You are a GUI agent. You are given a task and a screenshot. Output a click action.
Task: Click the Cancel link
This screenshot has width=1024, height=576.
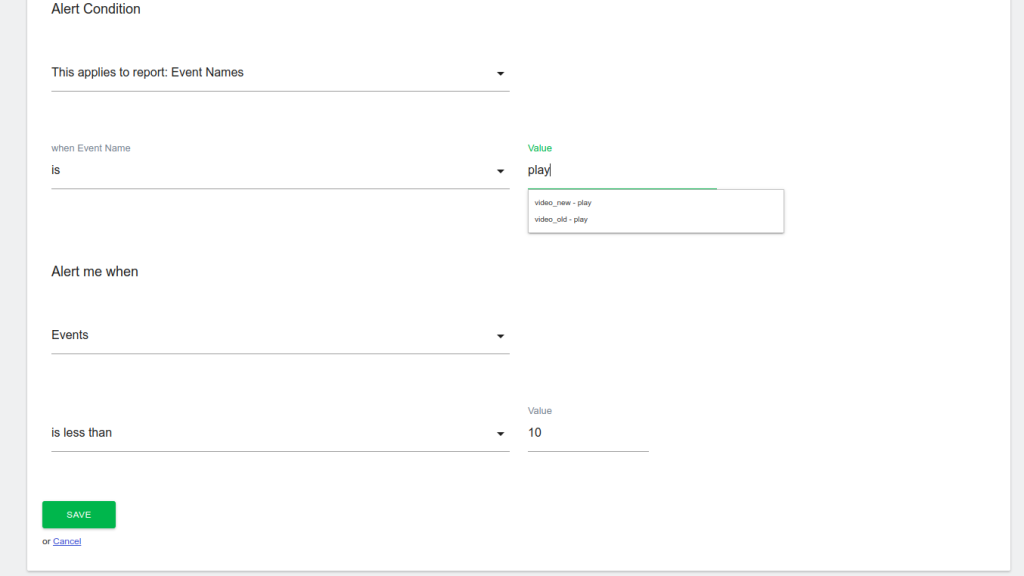pos(67,541)
